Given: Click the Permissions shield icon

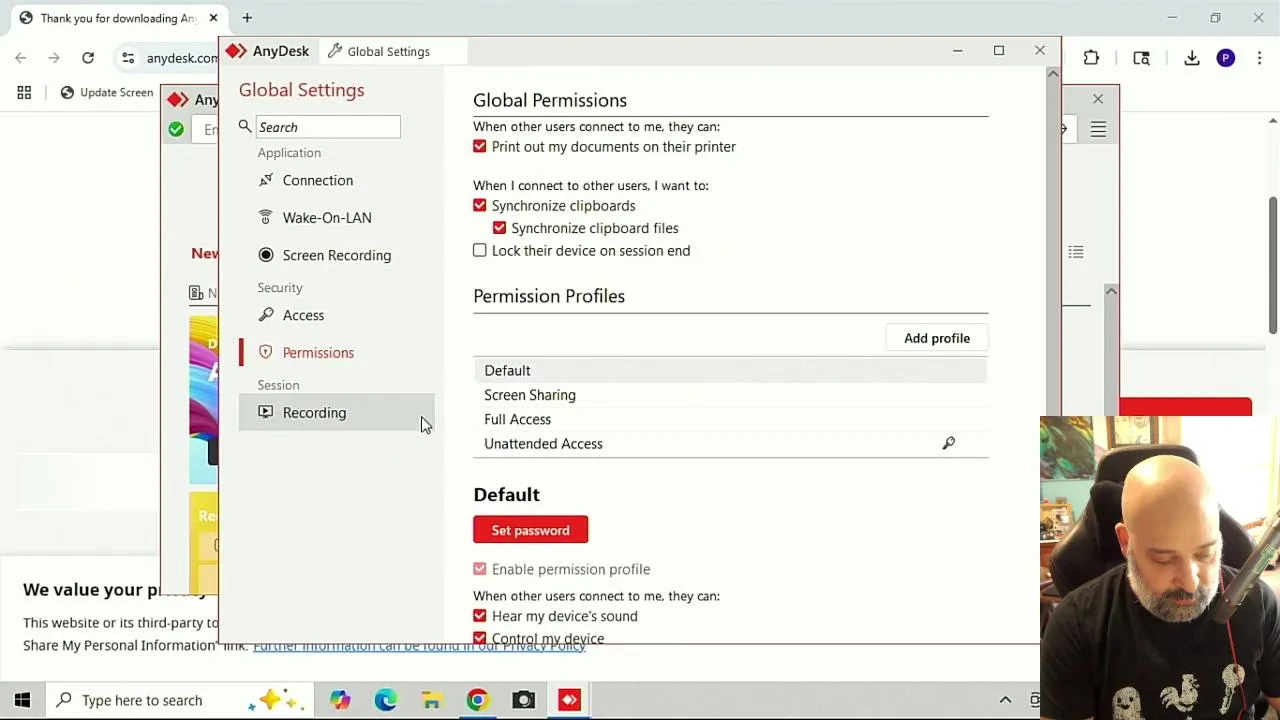Looking at the screenshot, I should pyautogui.click(x=265, y=352).
